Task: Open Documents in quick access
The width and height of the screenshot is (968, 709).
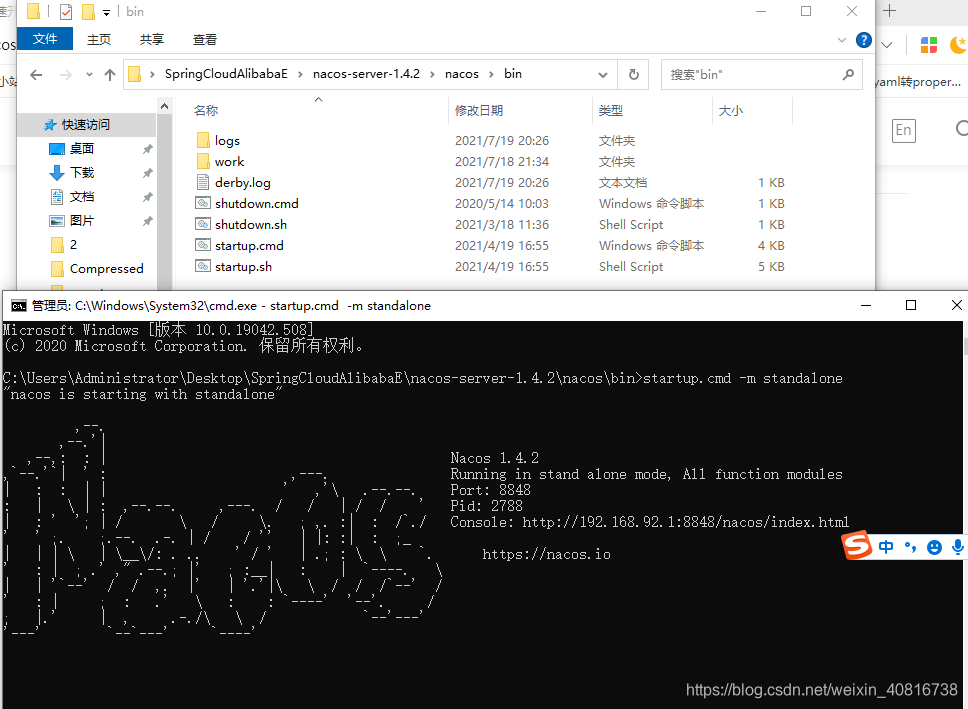Action: tap(81, 197)
